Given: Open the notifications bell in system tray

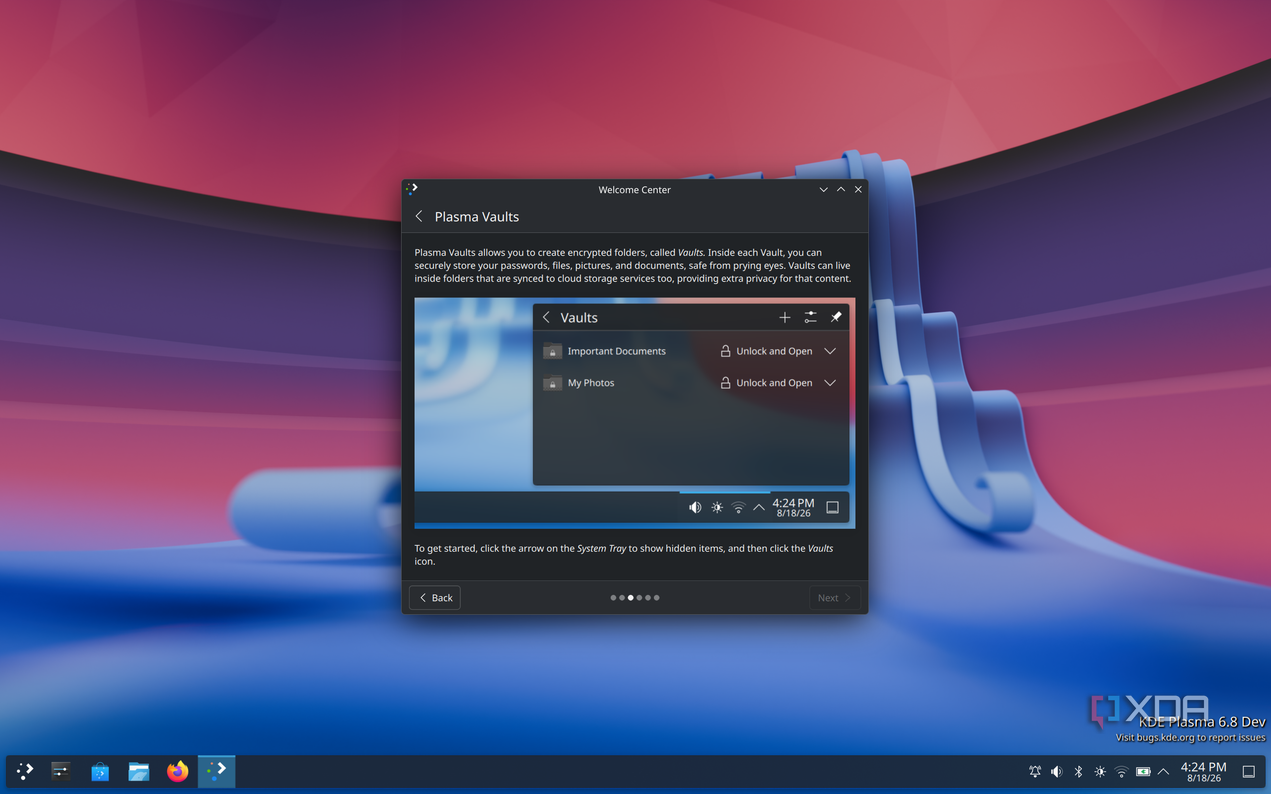Looking at the screenshot, I should pyautogui.click(x=1035, y=772).
